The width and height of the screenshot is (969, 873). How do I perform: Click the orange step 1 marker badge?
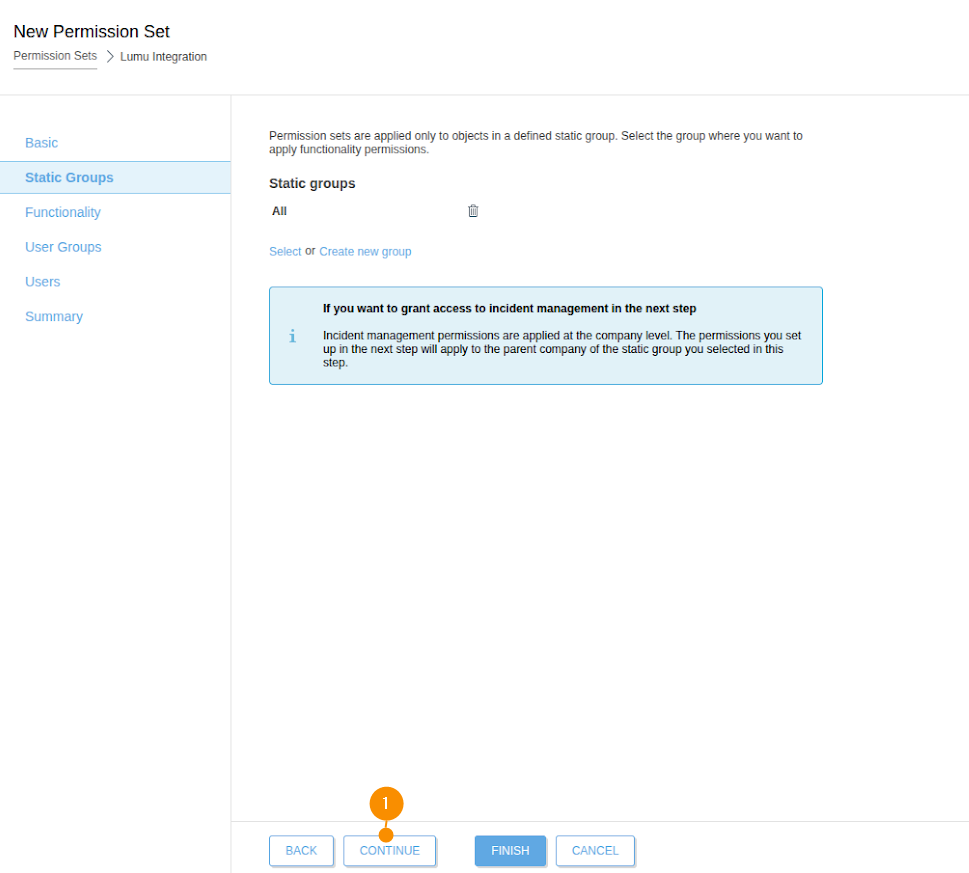(x=386, y=804)
